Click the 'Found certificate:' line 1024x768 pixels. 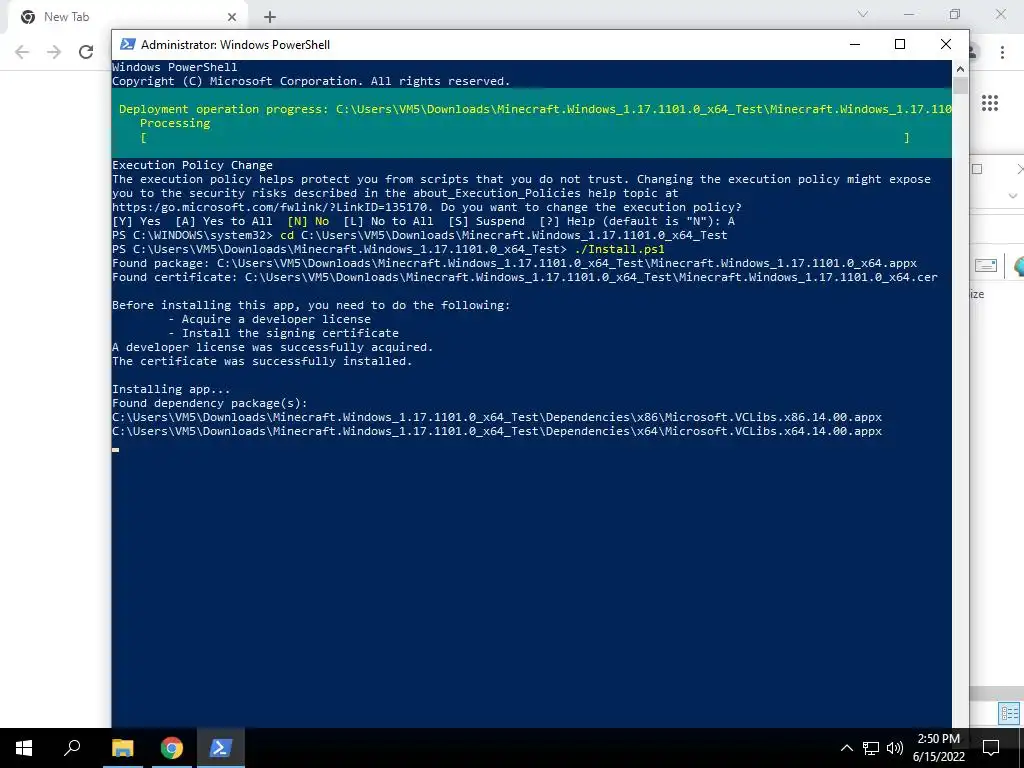(524, 277)
